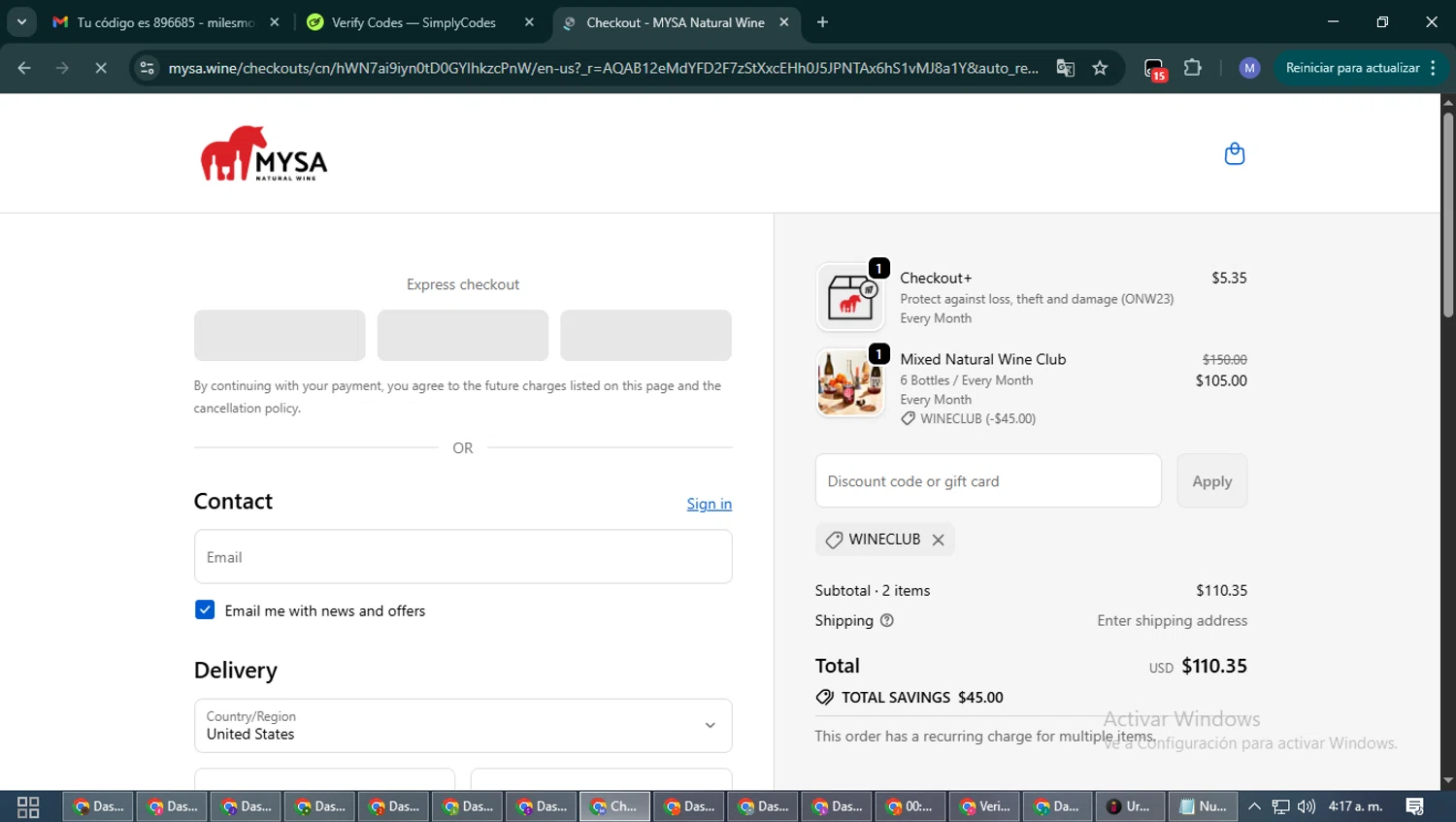Open the tab search dropdown arrow

[21, 22]
